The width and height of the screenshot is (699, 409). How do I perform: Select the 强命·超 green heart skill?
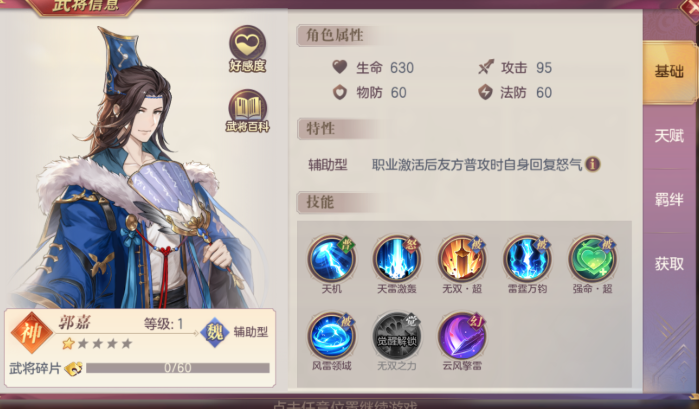(592, 259)
